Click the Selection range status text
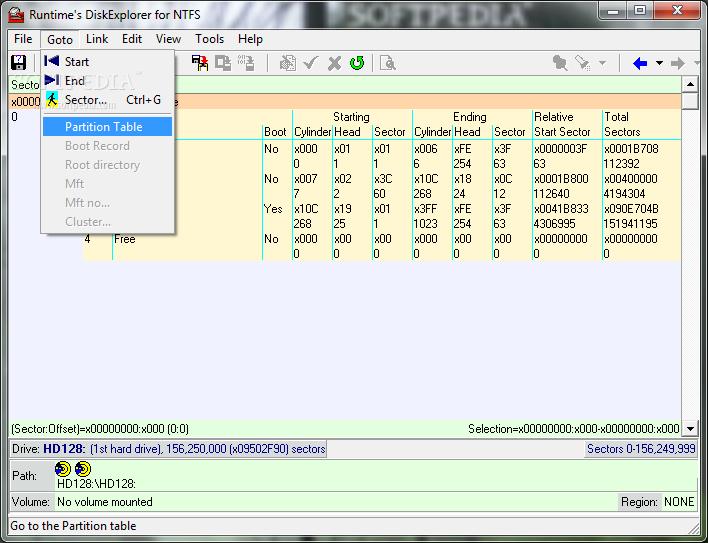 tap(573, 429)
